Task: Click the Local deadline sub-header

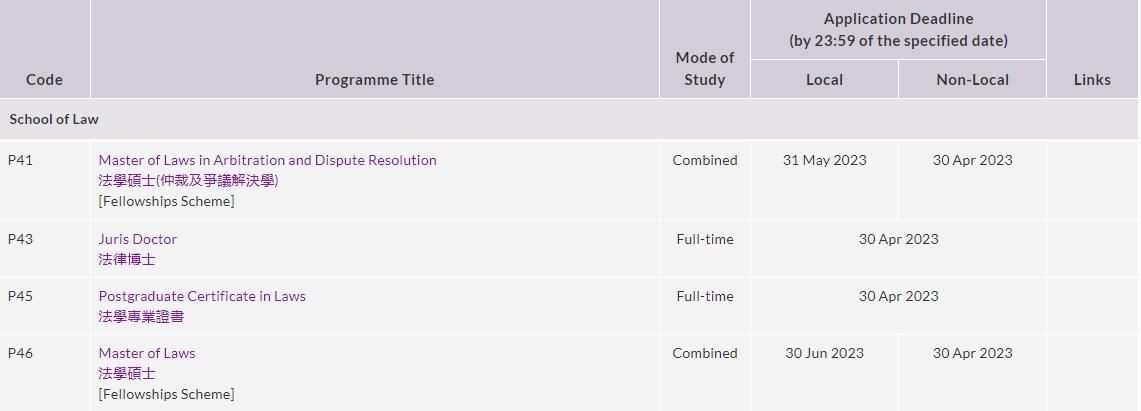Action: coord(824,80)
